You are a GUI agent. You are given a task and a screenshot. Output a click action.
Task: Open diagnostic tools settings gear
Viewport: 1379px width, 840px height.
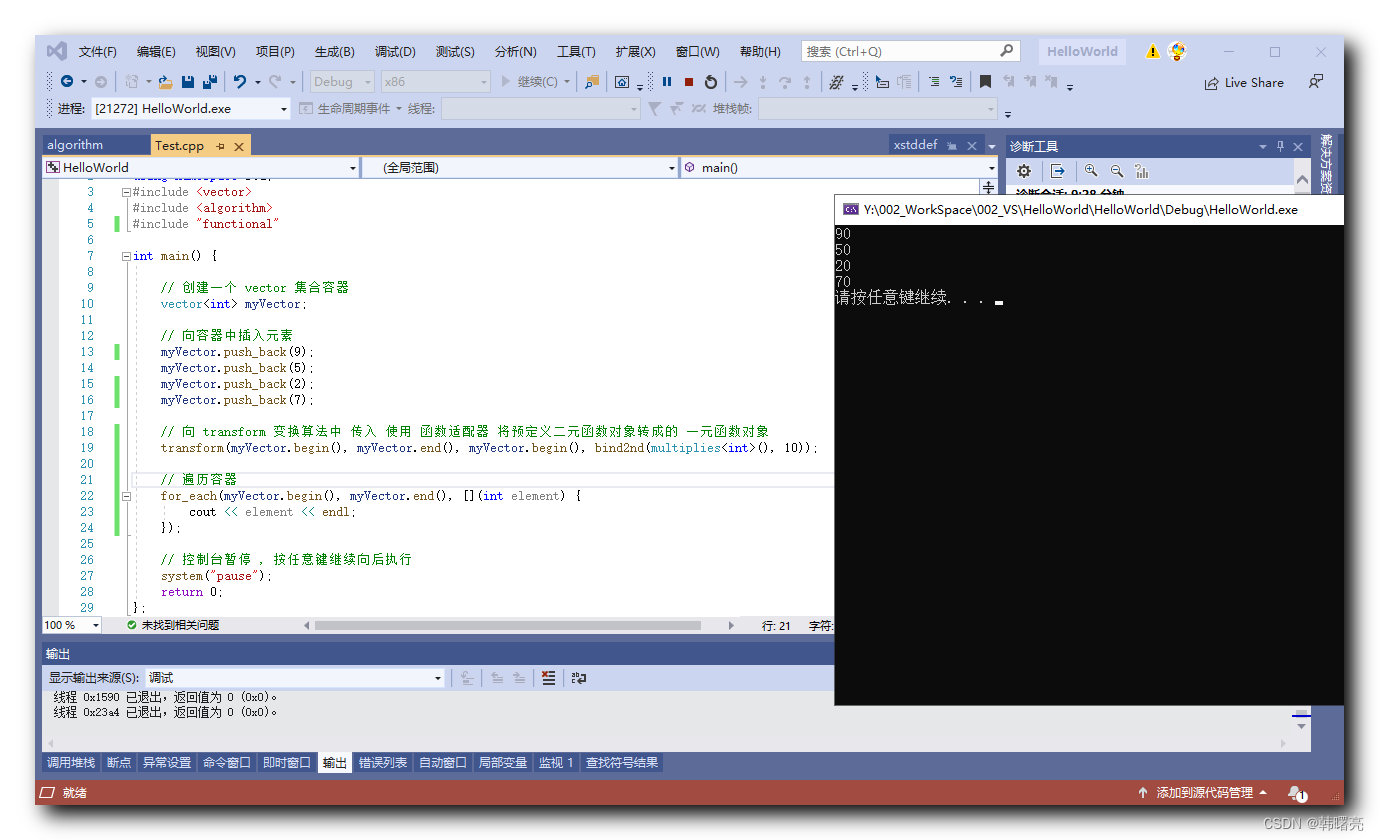pos(1024,172)
